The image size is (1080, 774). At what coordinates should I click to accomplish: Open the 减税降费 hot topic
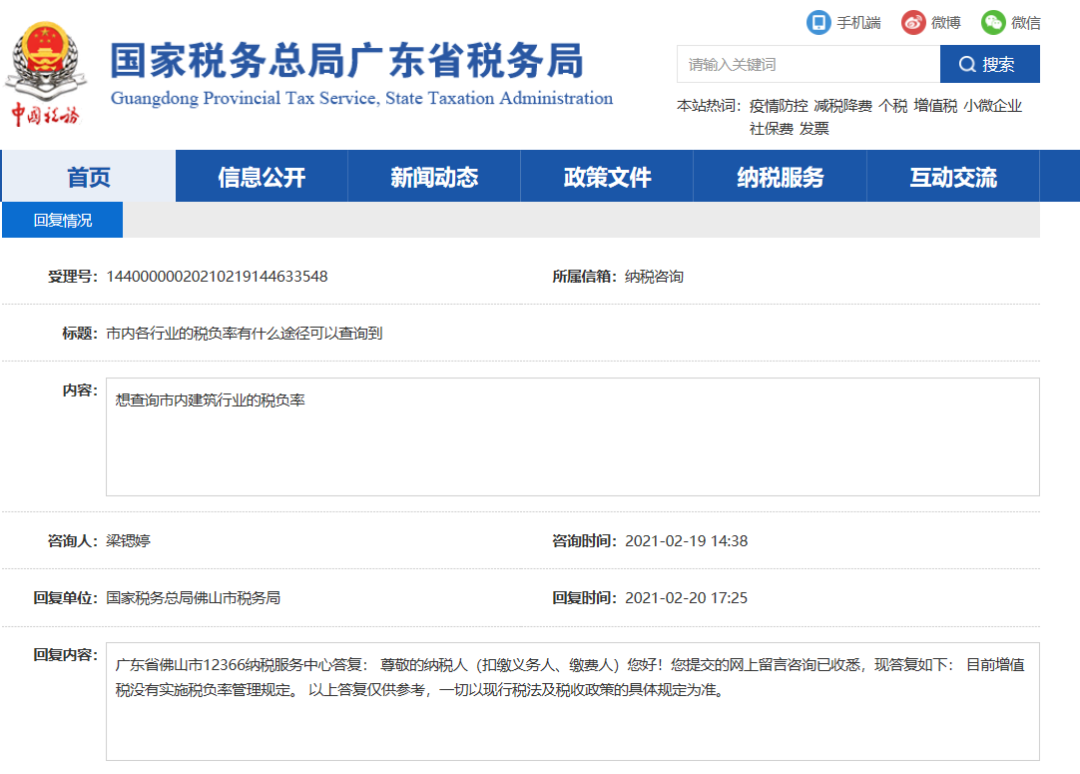click(842, 105)
